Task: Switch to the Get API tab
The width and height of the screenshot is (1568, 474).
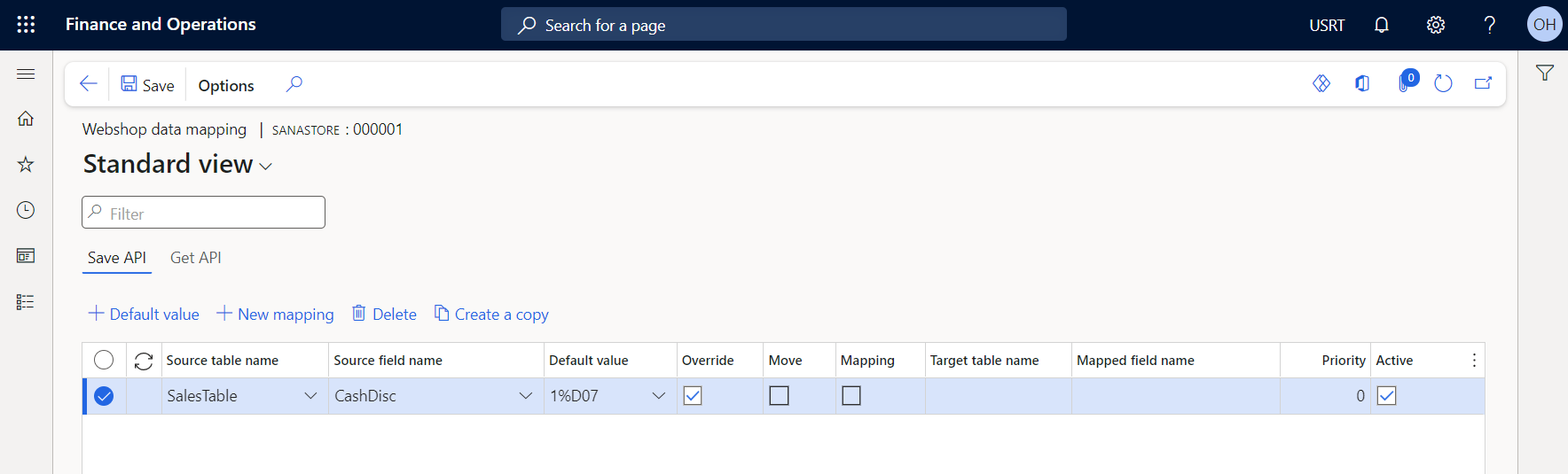Action: pyautogui.click(x=196, y=258)
